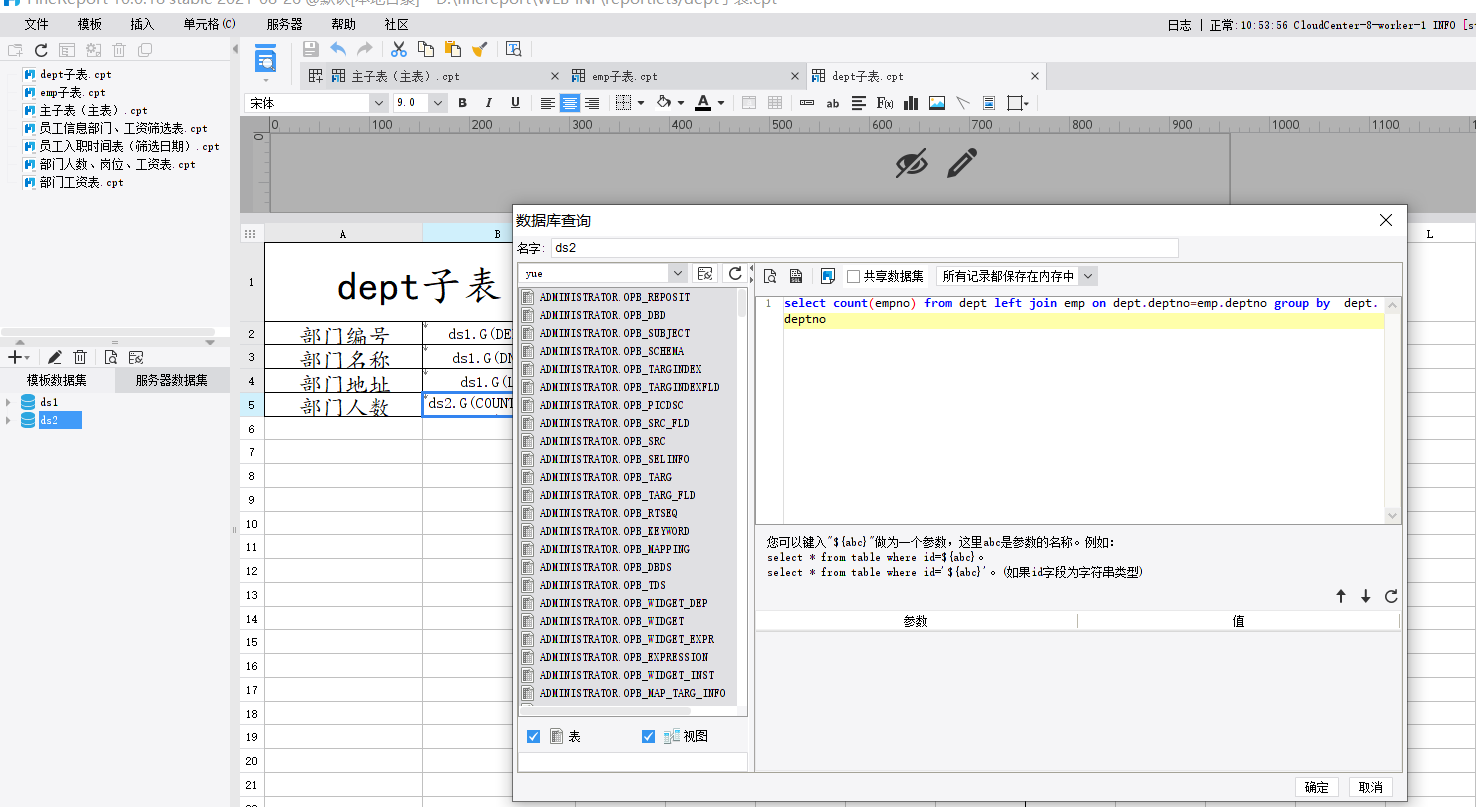Image resolution: width=1476 pixels, height=807 pixels.
Task: Edit selected dataset with the pencil icon
Action: coord(55,357)
